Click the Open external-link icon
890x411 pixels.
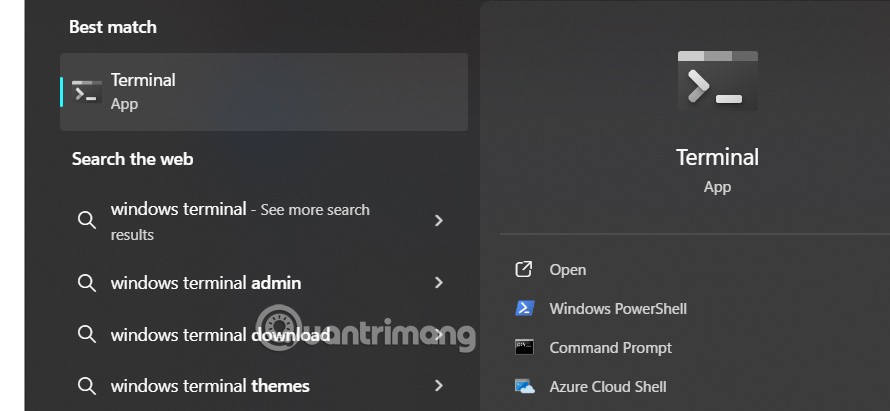pos(524,269)
